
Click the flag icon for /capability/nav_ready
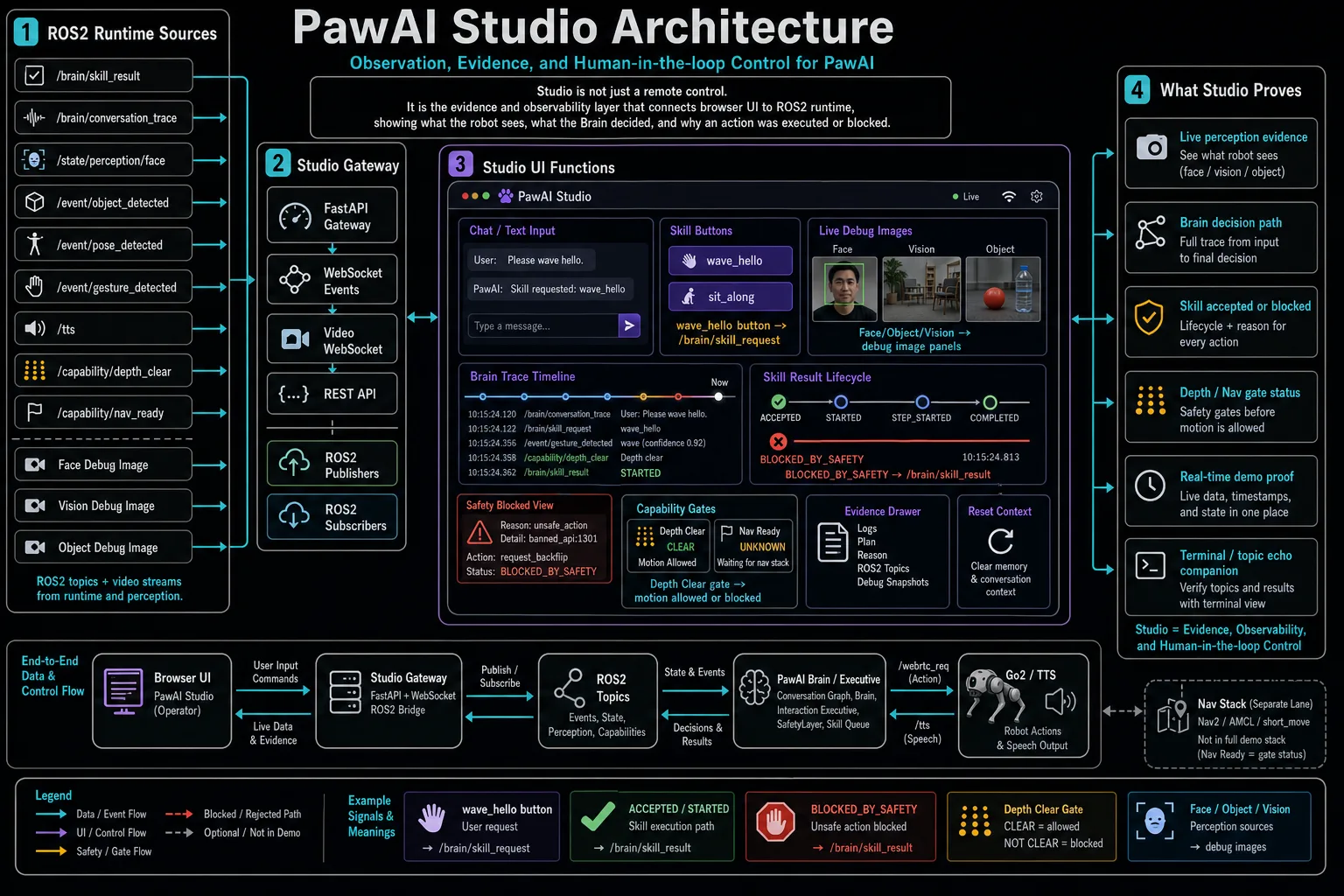pyautogui.click(x=34, y=412)
